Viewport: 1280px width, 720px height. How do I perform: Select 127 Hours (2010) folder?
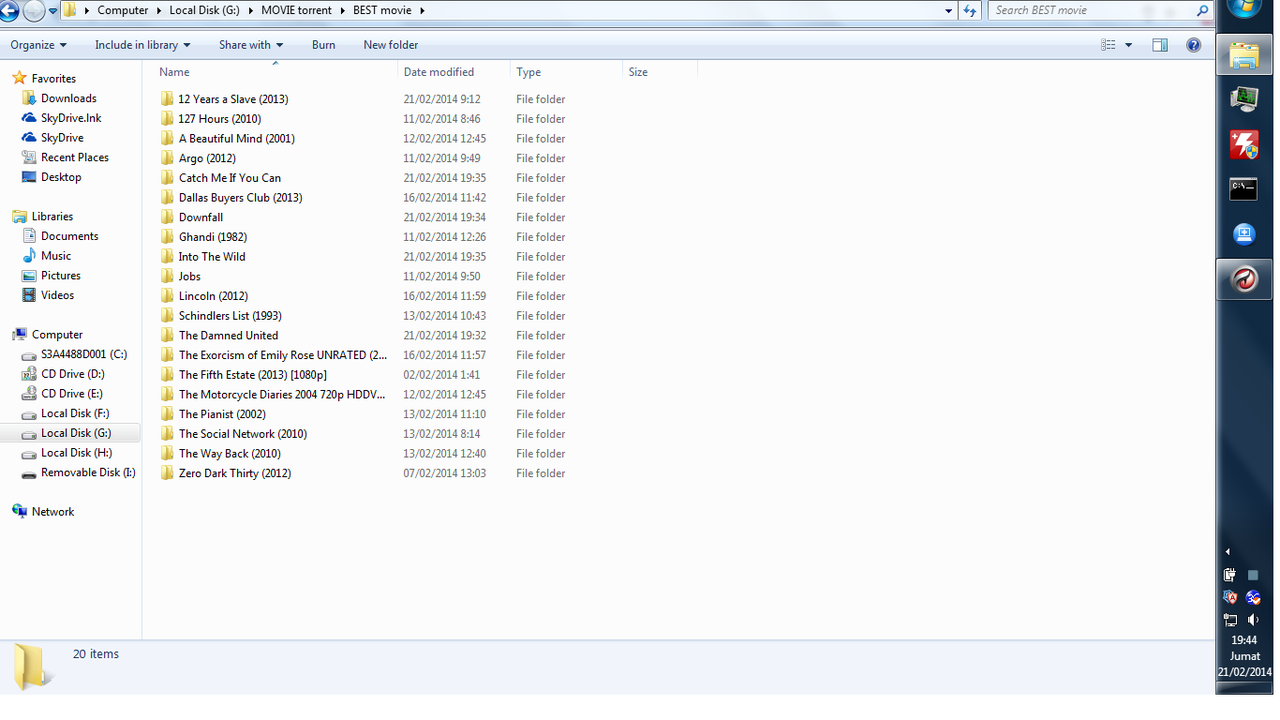219,119
